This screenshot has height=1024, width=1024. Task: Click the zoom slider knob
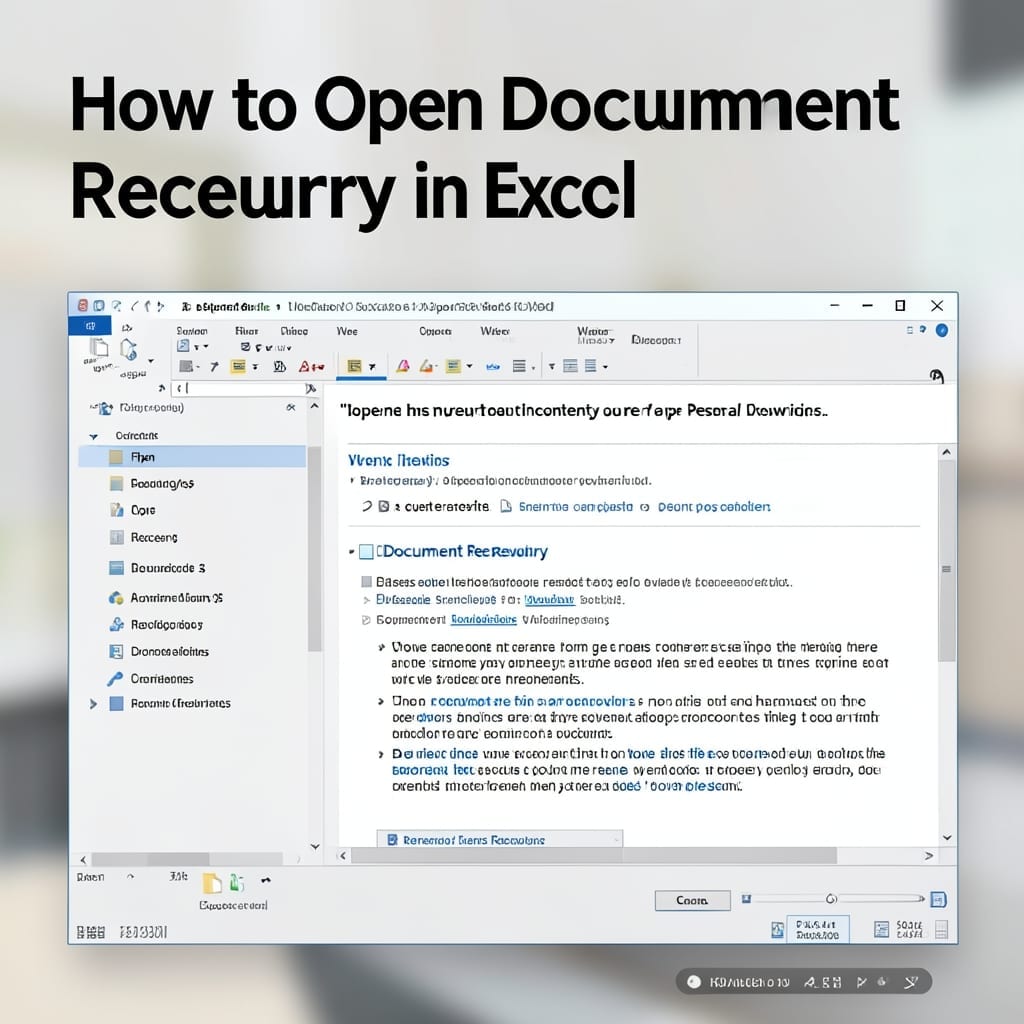[831, 899]
